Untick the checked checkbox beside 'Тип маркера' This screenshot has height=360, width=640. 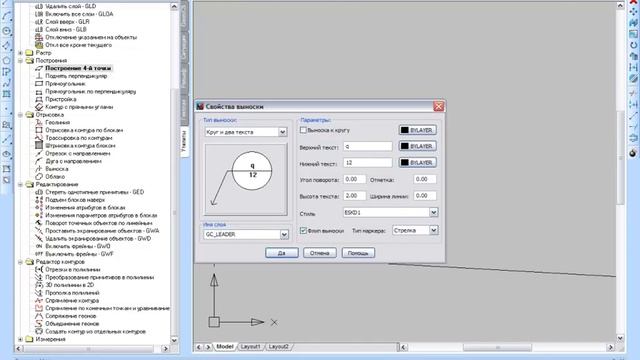(x=303, y=231)
